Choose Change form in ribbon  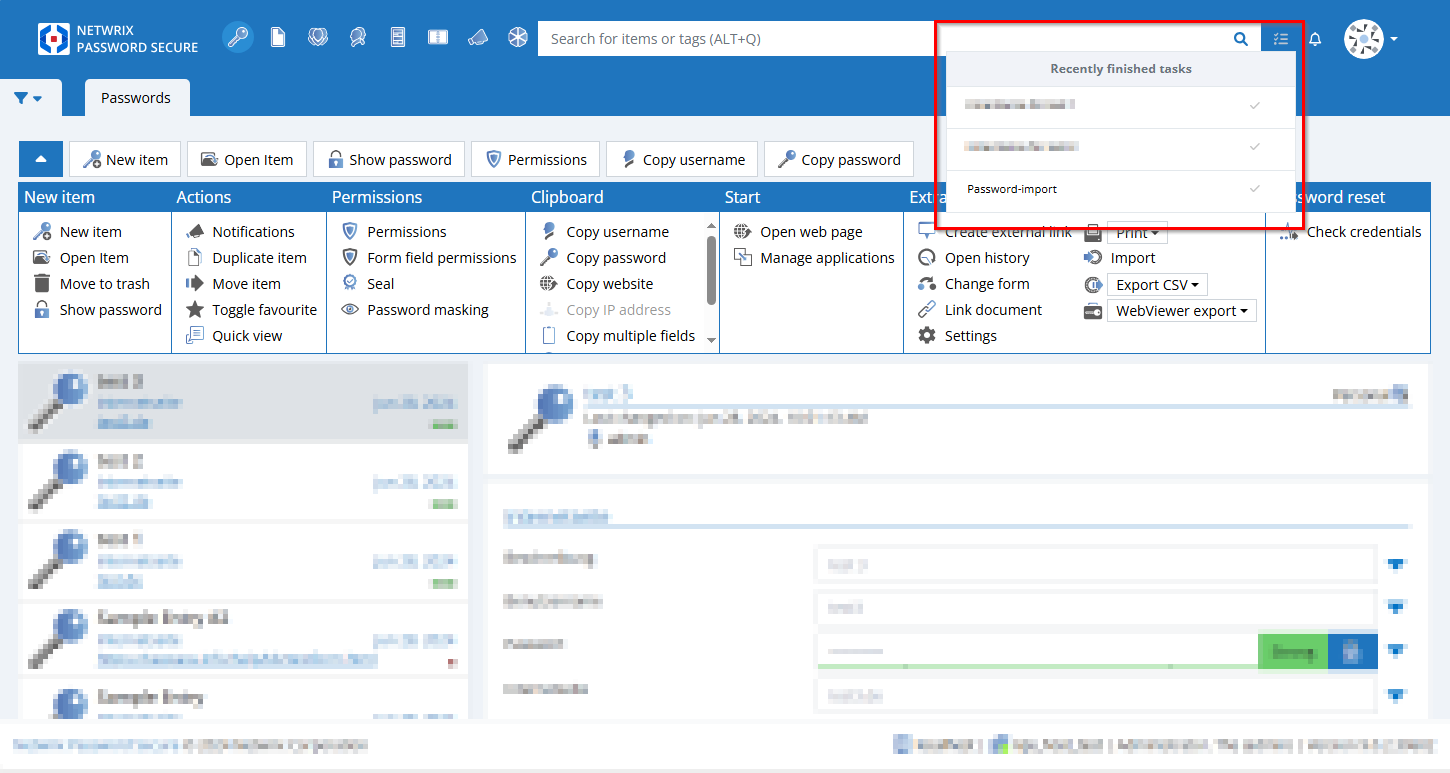click(x=974, y=284)
